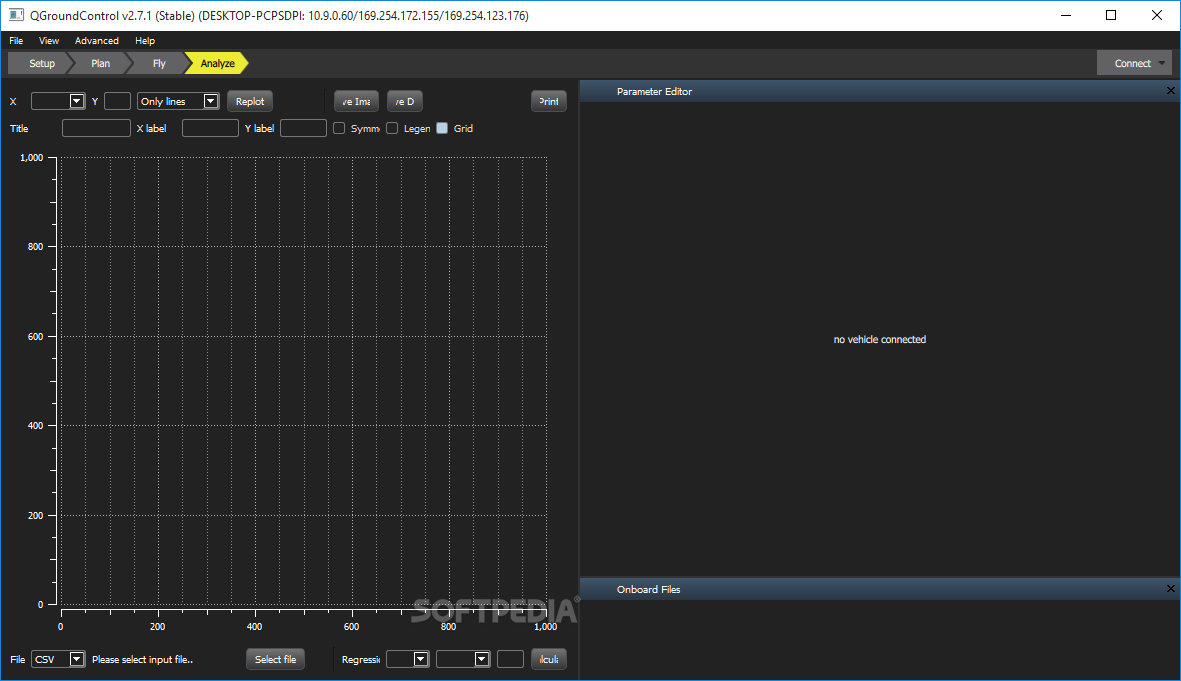Maximize the QGroundControl window
The width and height of the screenshot is (1181, 681).
coord(1111,15)
